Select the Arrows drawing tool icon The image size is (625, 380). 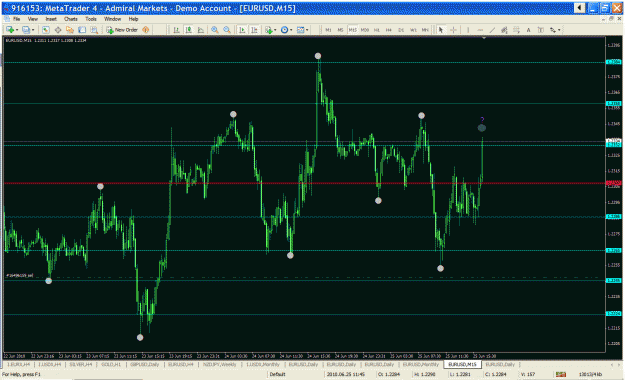coord(553,30)
